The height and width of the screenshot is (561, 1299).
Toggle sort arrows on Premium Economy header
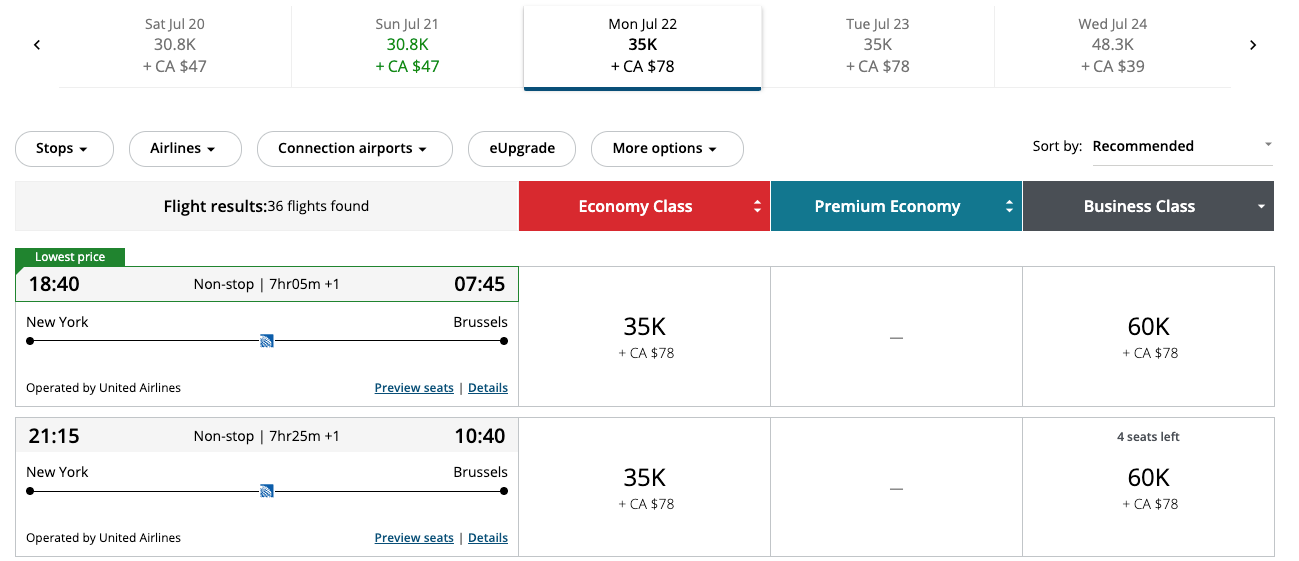pos(1009,207)
